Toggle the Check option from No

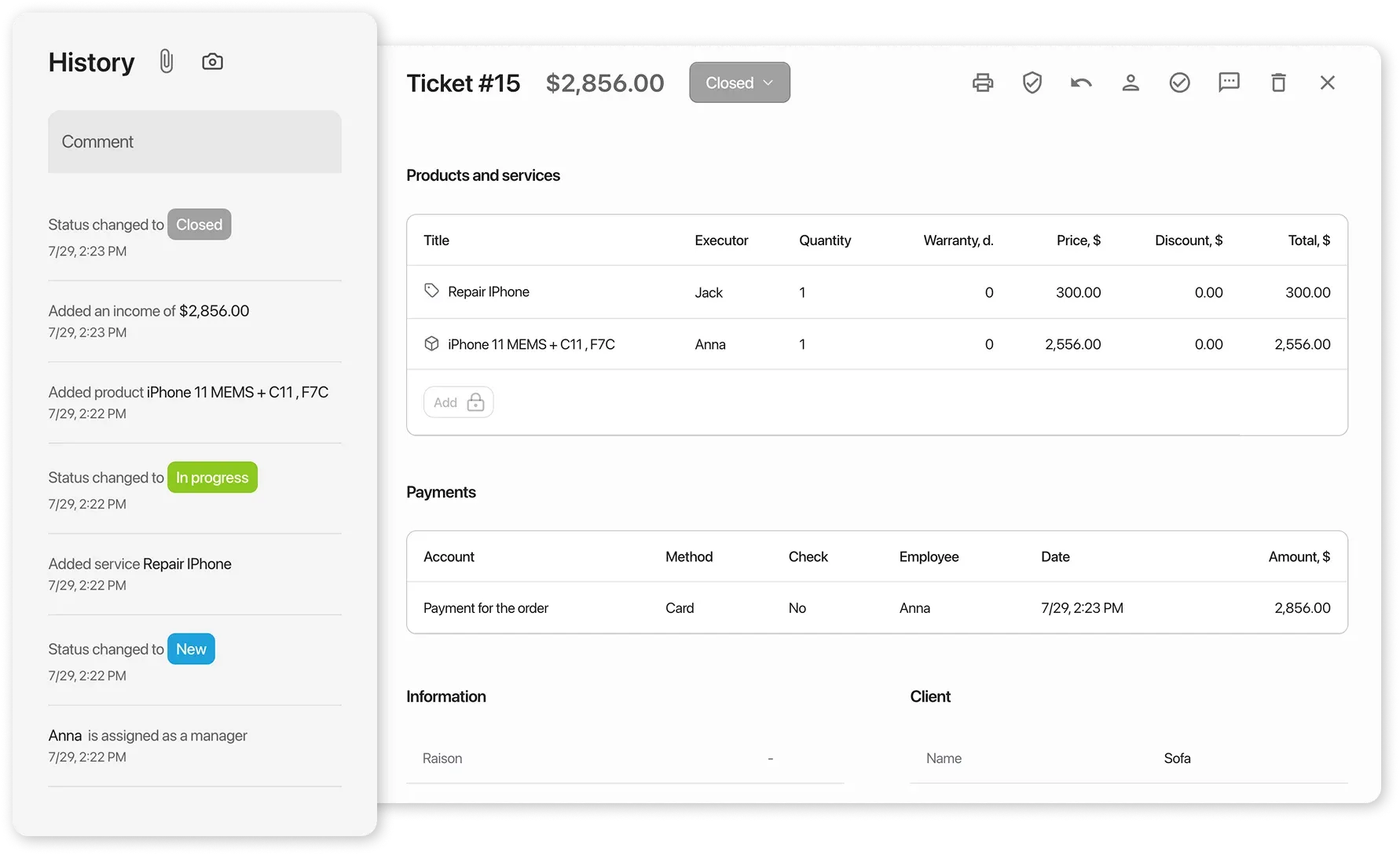tap(797, 607)
